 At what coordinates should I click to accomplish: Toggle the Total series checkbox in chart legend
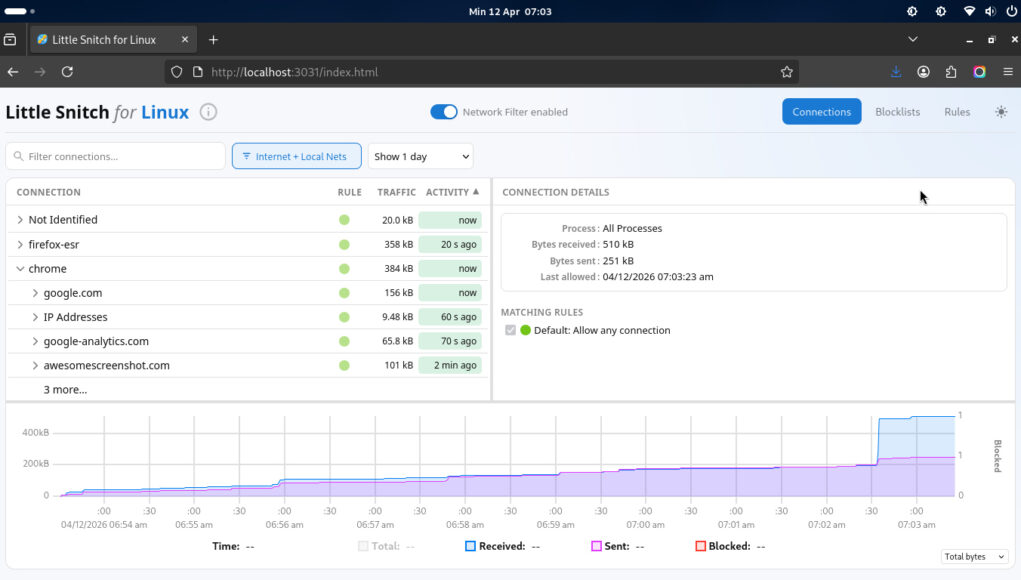pyautogui.click(x=363, y=546)
